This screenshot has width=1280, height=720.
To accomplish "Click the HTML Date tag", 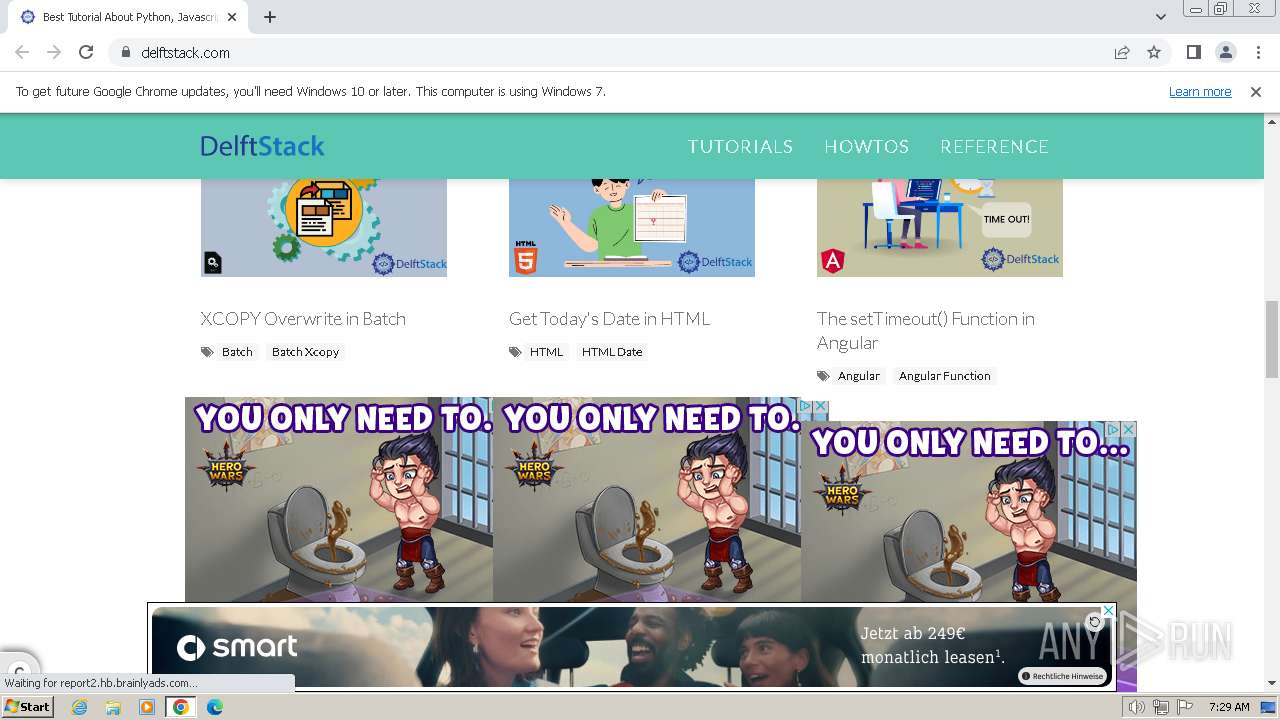I will point(612,352).
